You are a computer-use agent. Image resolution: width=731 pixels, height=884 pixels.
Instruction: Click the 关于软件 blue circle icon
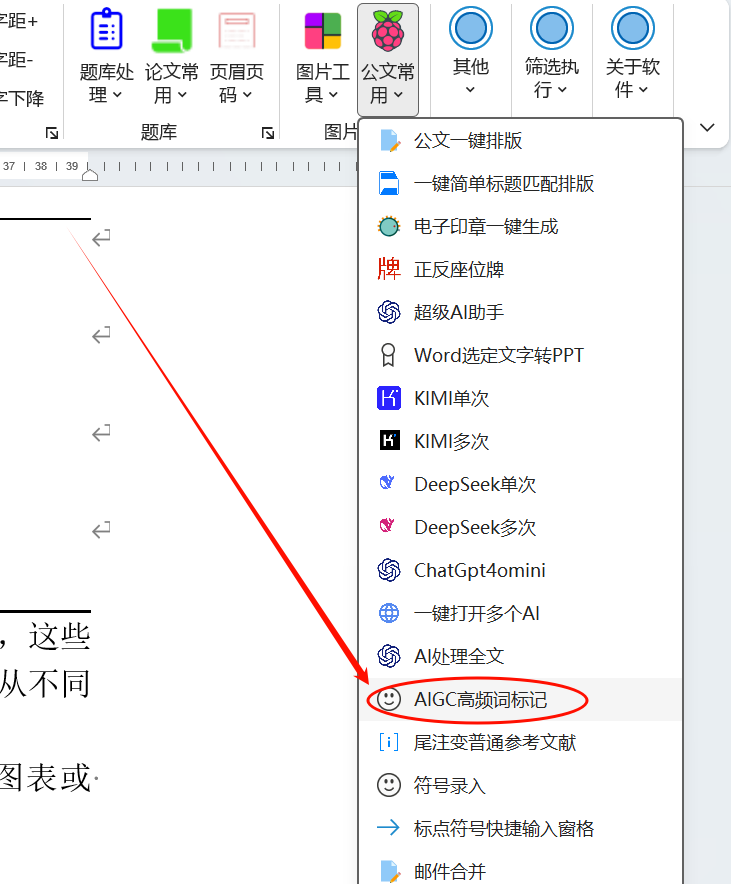[x=633, y=28]
